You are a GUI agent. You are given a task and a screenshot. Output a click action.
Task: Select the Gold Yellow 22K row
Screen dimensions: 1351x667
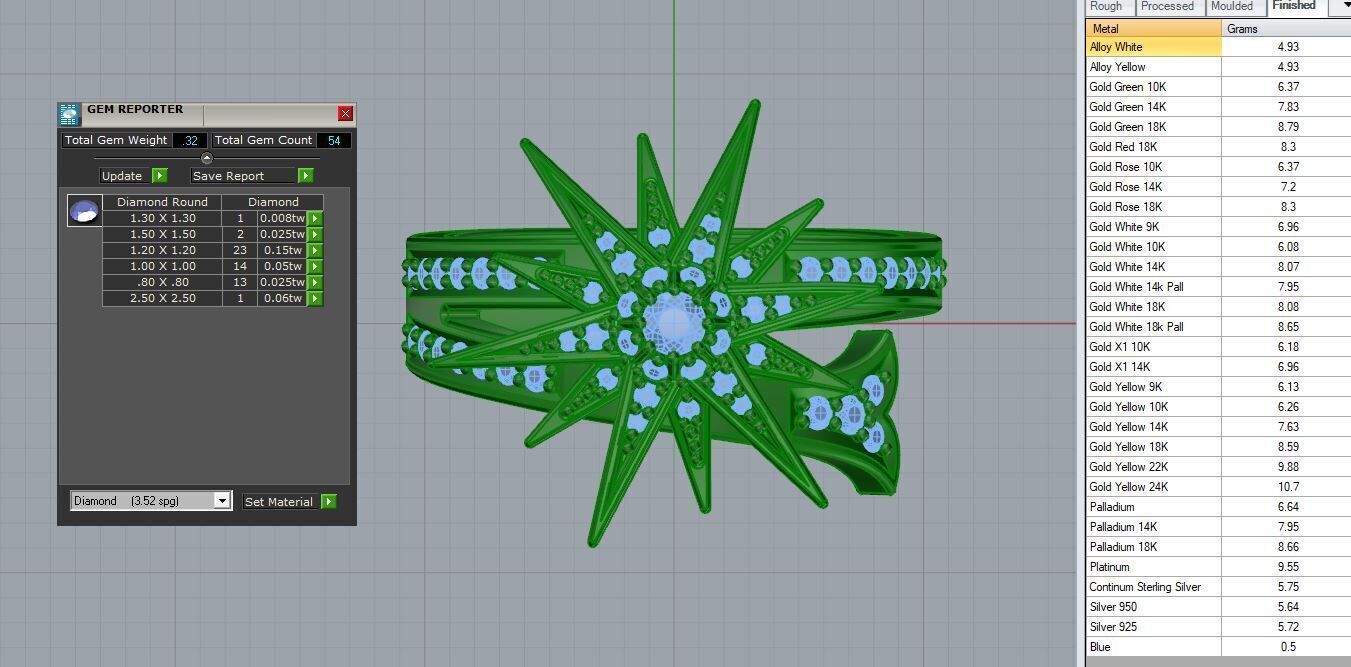tap(1218, 467)
